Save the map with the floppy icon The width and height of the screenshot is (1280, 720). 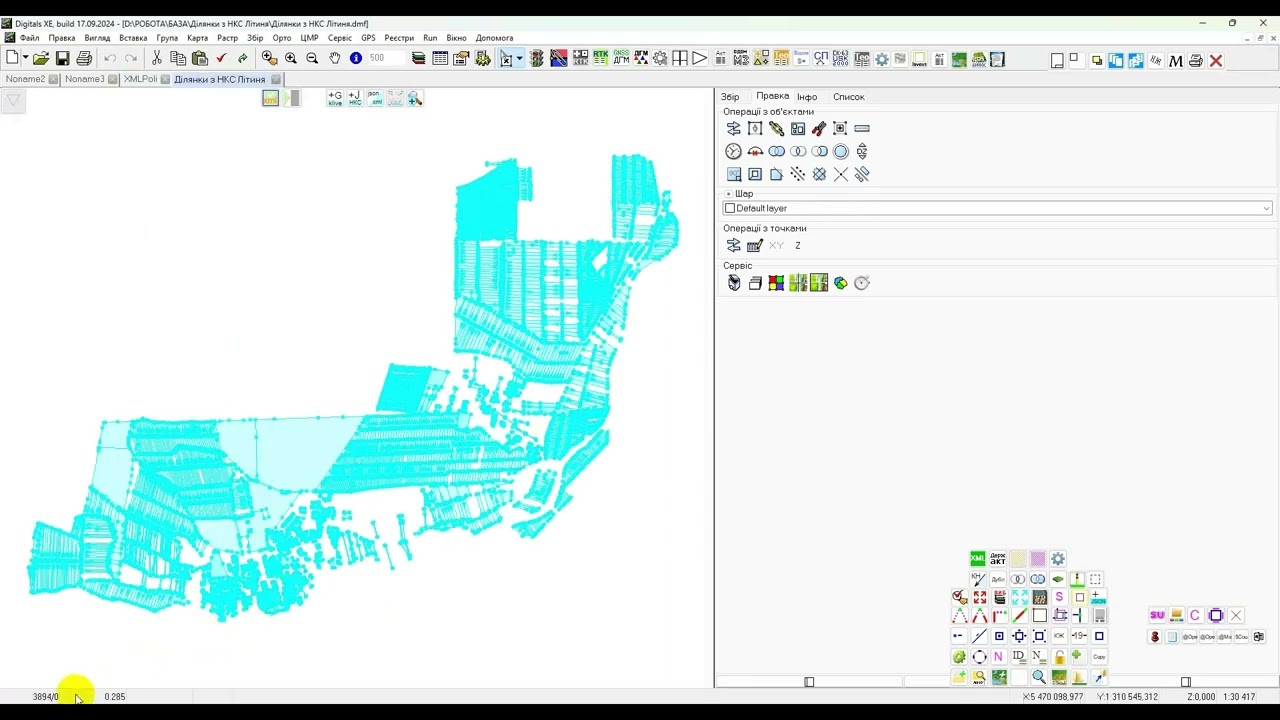pos(62,59)
